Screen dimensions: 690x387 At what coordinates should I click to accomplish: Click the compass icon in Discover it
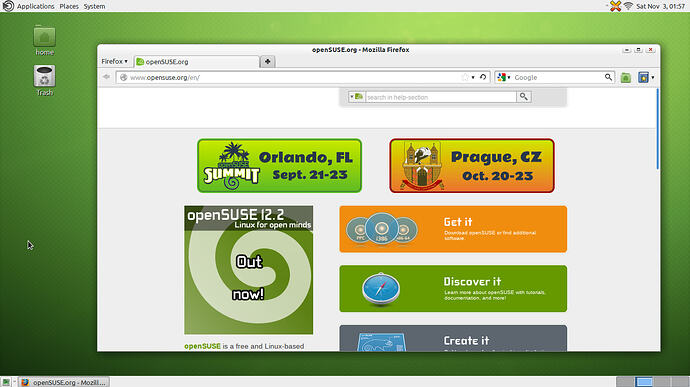[x=381, y=289]
